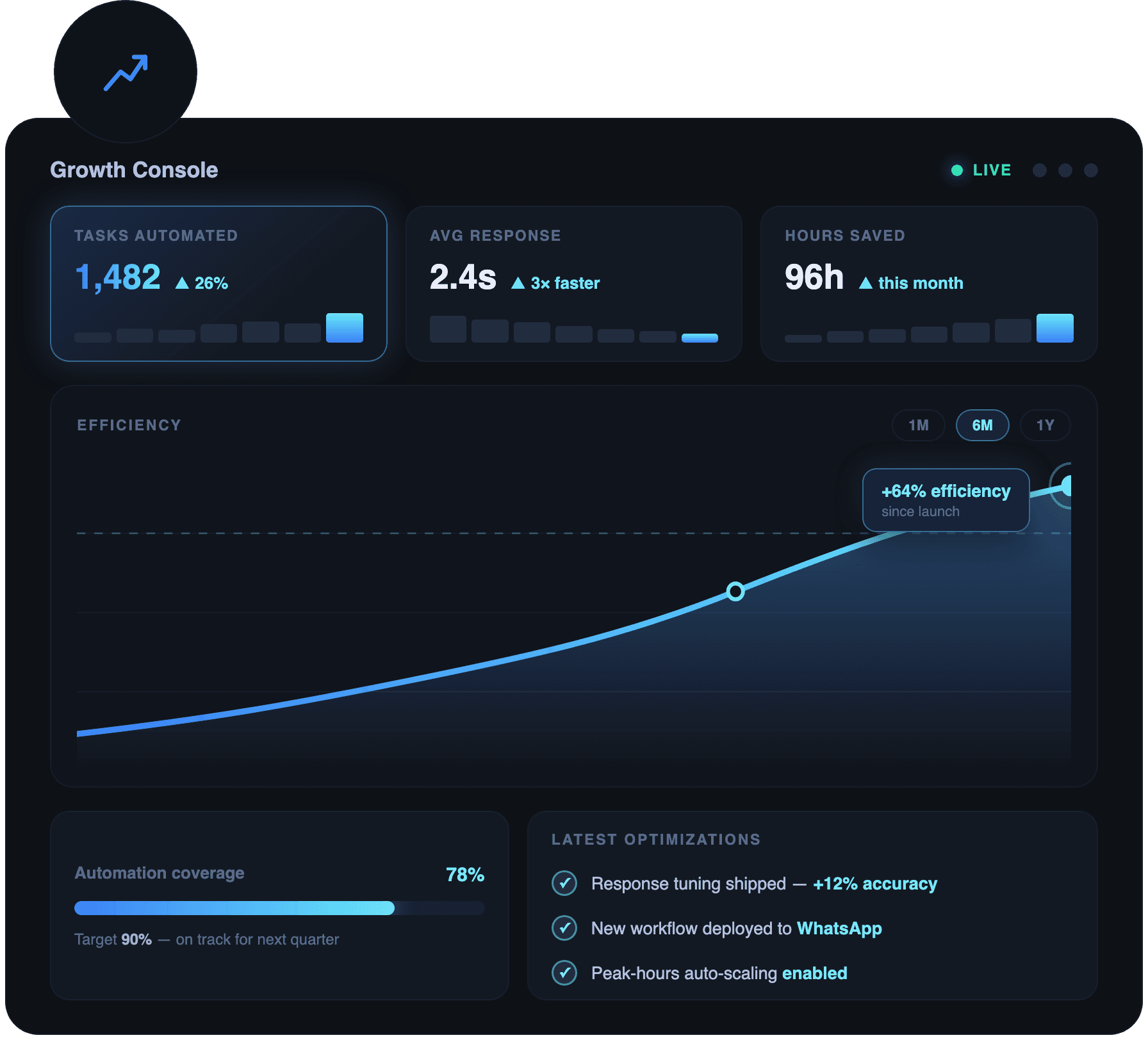
Task: Click the 96h hours value
Action: pyautogui.click(x=814, y=278)
